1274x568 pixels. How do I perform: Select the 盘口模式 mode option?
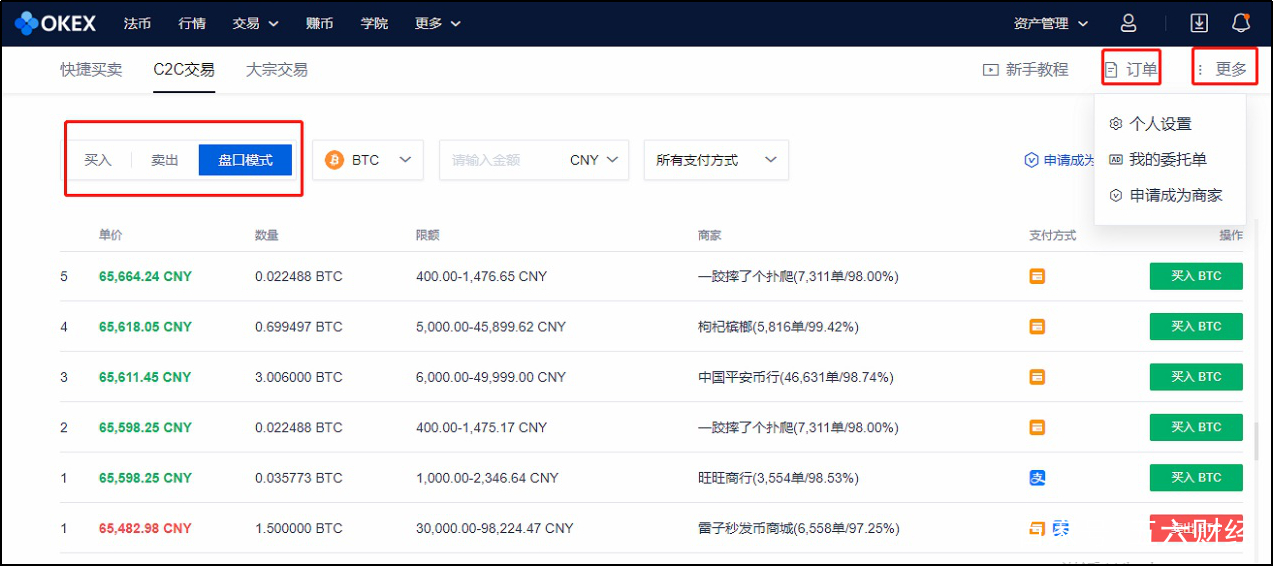coord(245,160)
